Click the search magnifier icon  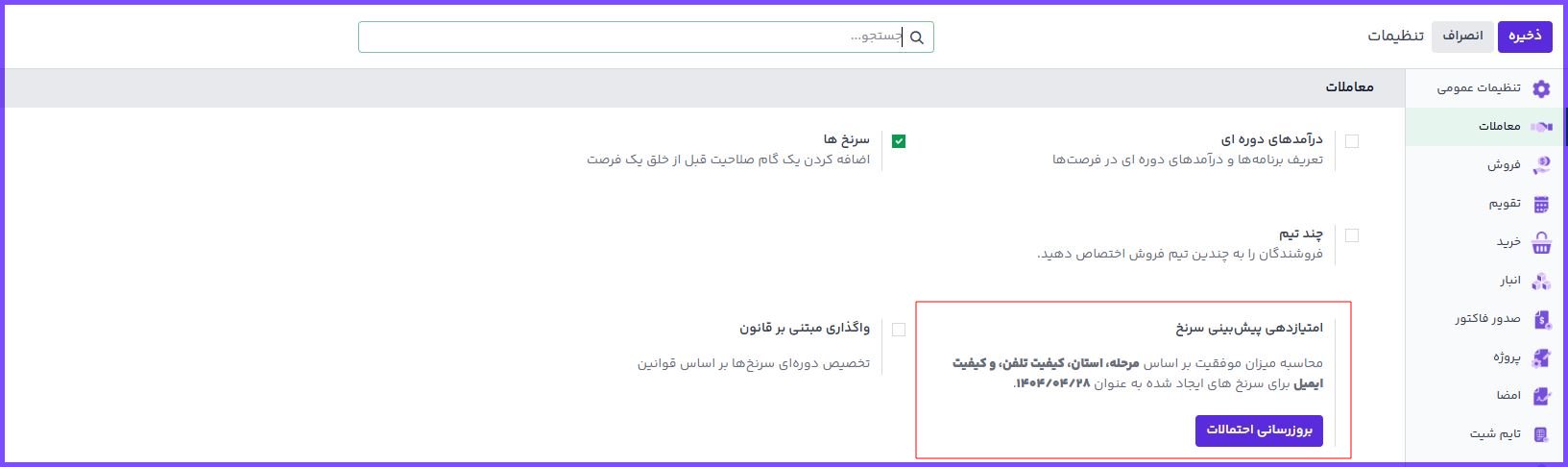point(917,37)
